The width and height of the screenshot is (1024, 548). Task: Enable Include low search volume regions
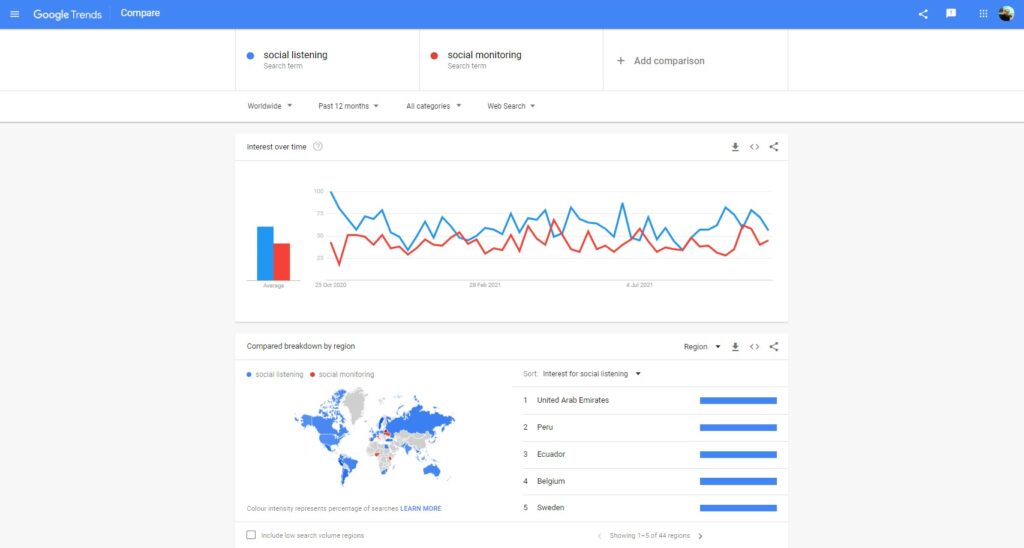pos(251,535)
